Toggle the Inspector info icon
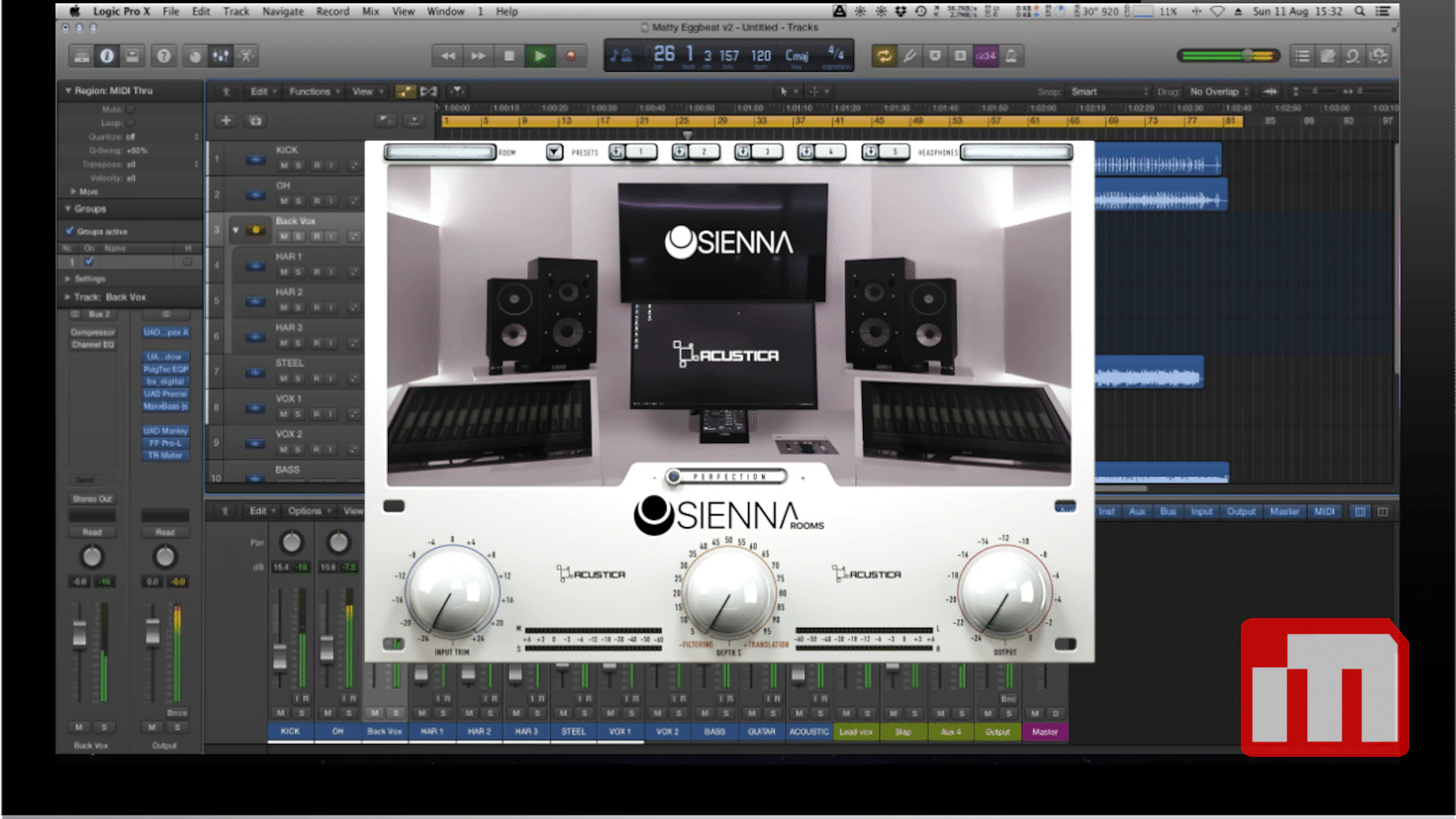 coord(107,55)
